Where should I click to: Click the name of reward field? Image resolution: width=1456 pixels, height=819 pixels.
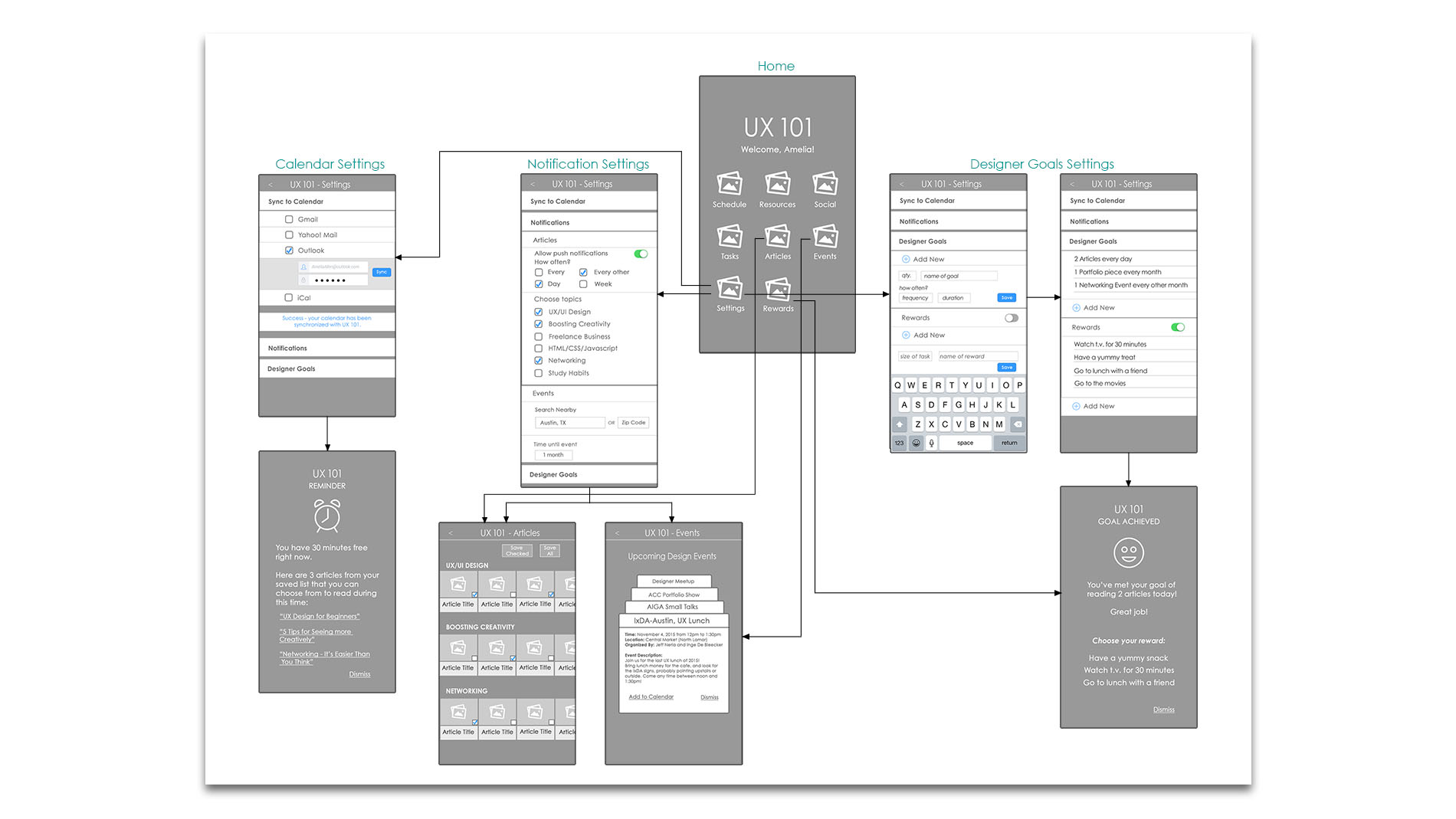point(979,356)
